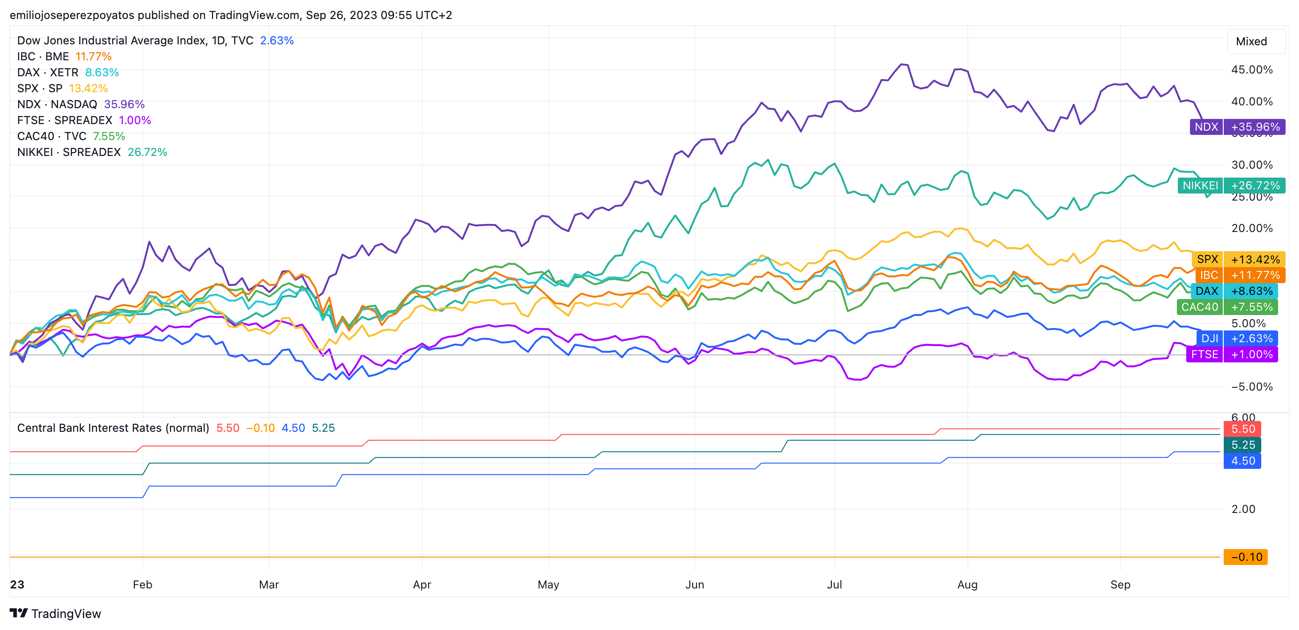
Task: Select the Dow Jones Industrial Average legend title
Action: [x=135, y=41]
